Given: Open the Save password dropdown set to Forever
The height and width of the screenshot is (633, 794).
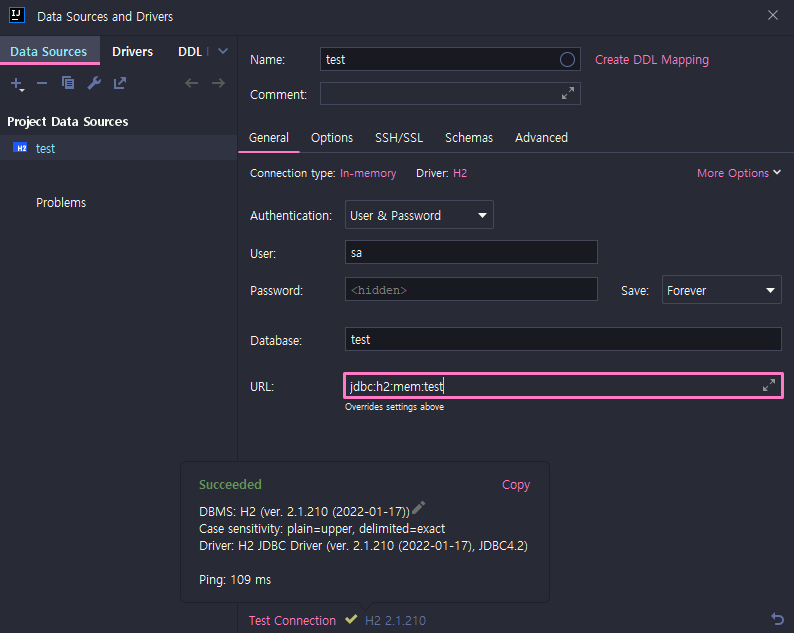Looking at the screenshot, I should [722, 290].
